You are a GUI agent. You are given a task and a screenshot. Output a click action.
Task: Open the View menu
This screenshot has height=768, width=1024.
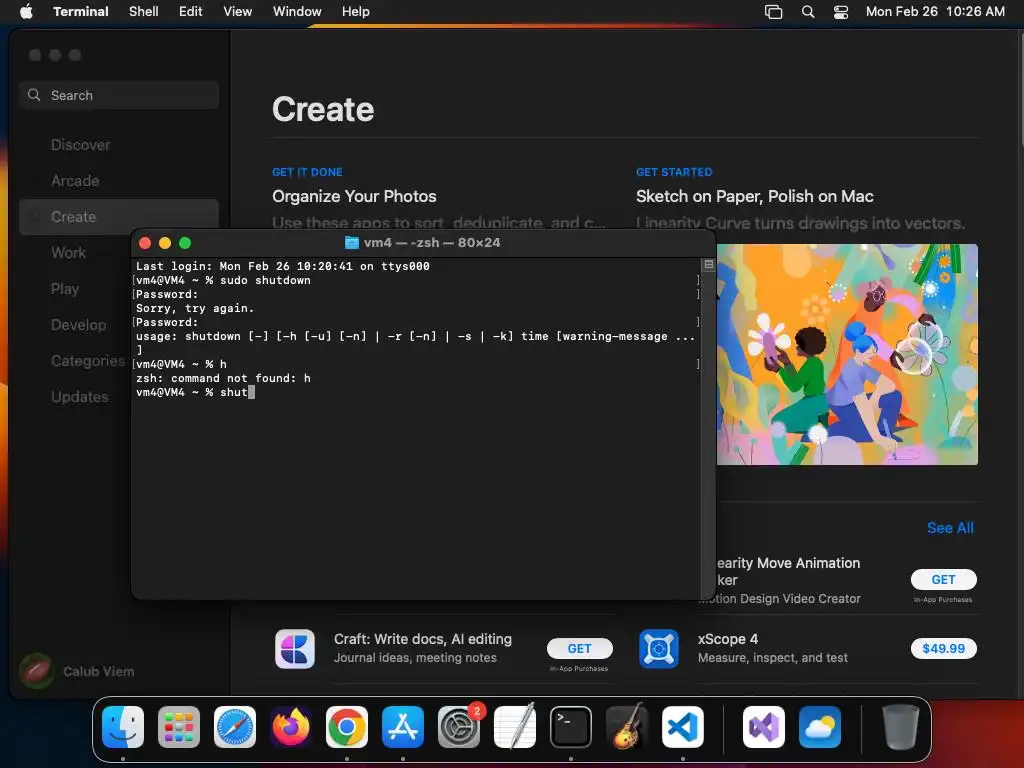[238, 12]
